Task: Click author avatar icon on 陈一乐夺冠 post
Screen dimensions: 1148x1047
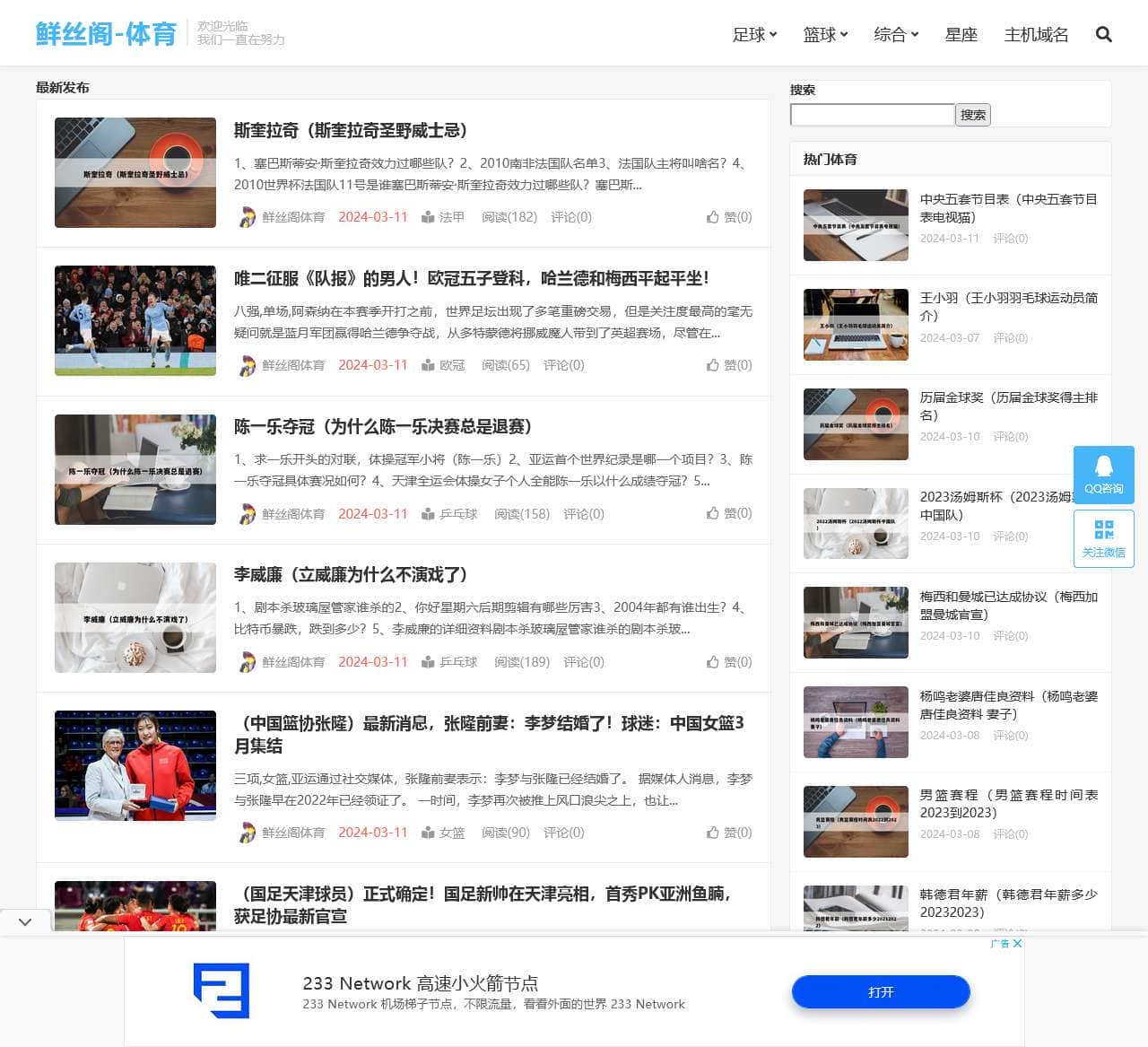Action: click(247, 514)
